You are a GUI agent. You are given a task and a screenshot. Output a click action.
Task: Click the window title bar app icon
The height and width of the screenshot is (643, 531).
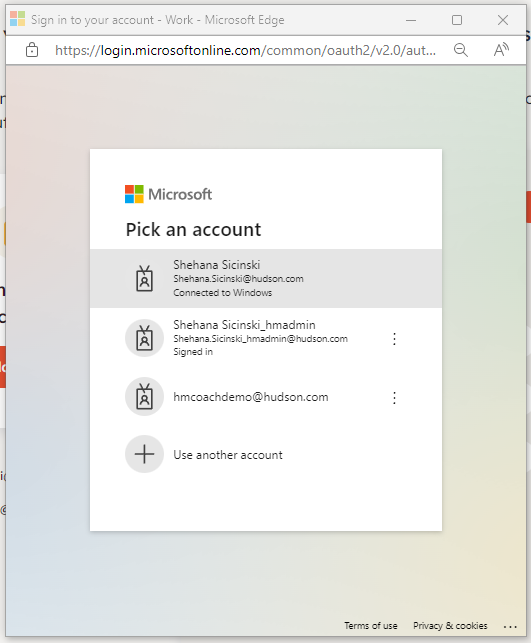click(18, 19)
